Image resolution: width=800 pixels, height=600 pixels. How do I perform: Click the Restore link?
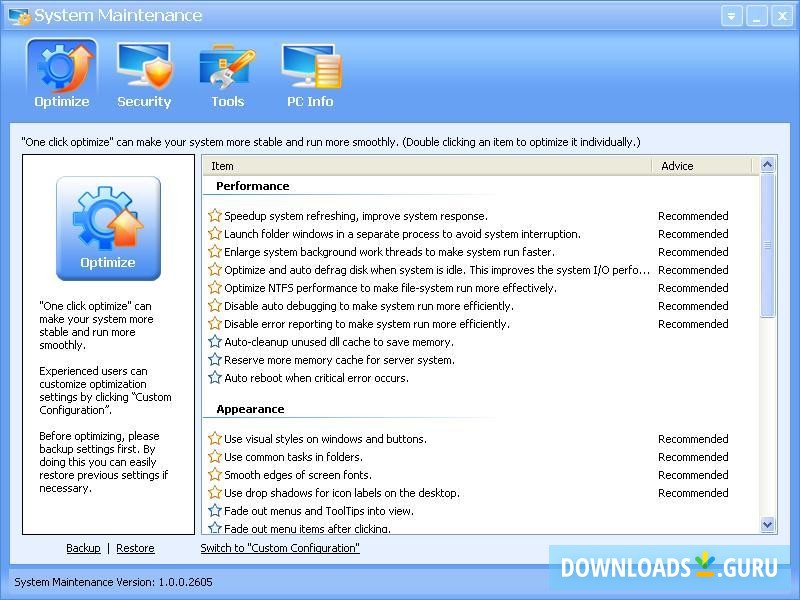point(135,548)
